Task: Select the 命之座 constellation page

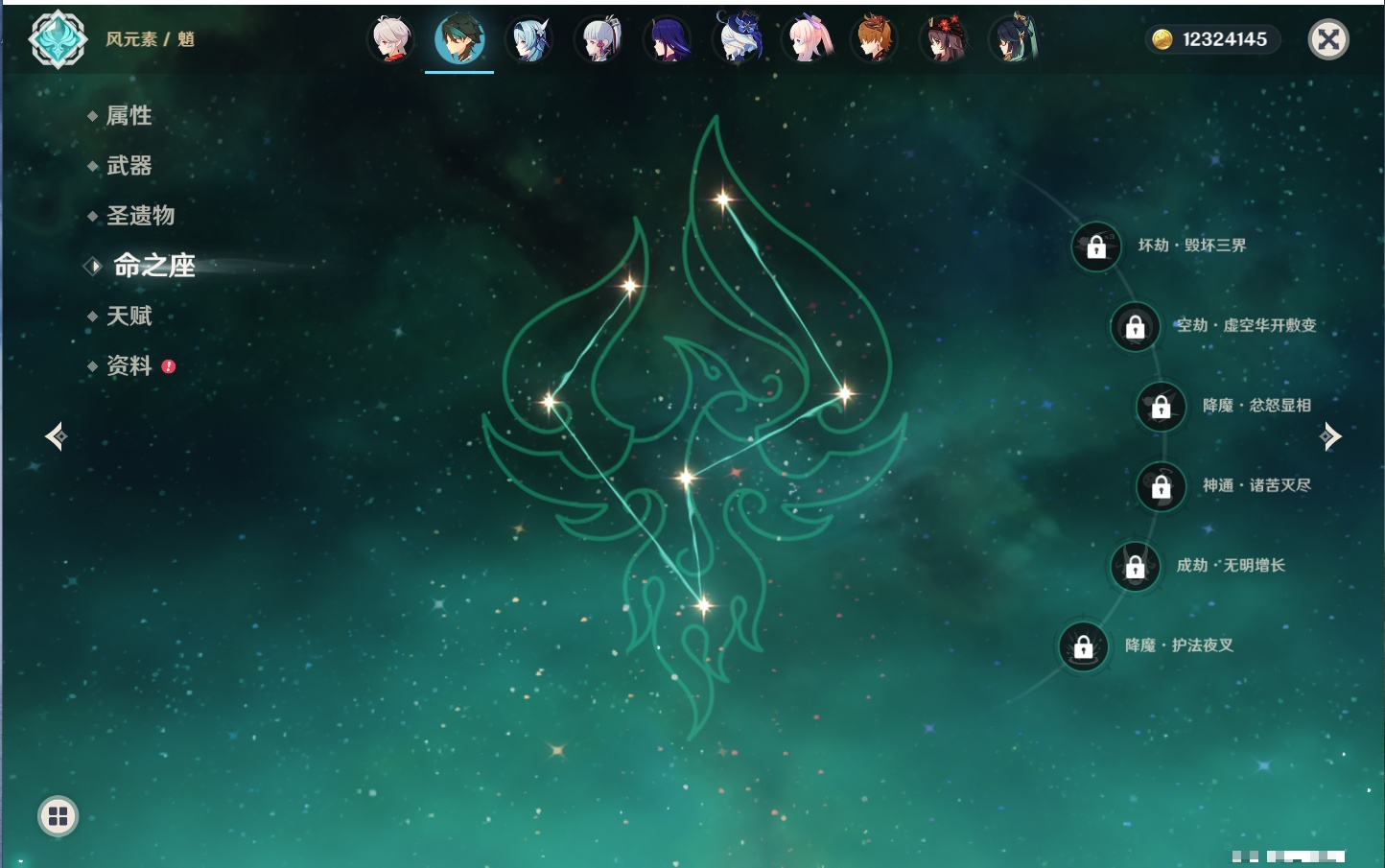Action: click(x=153, y=266)
